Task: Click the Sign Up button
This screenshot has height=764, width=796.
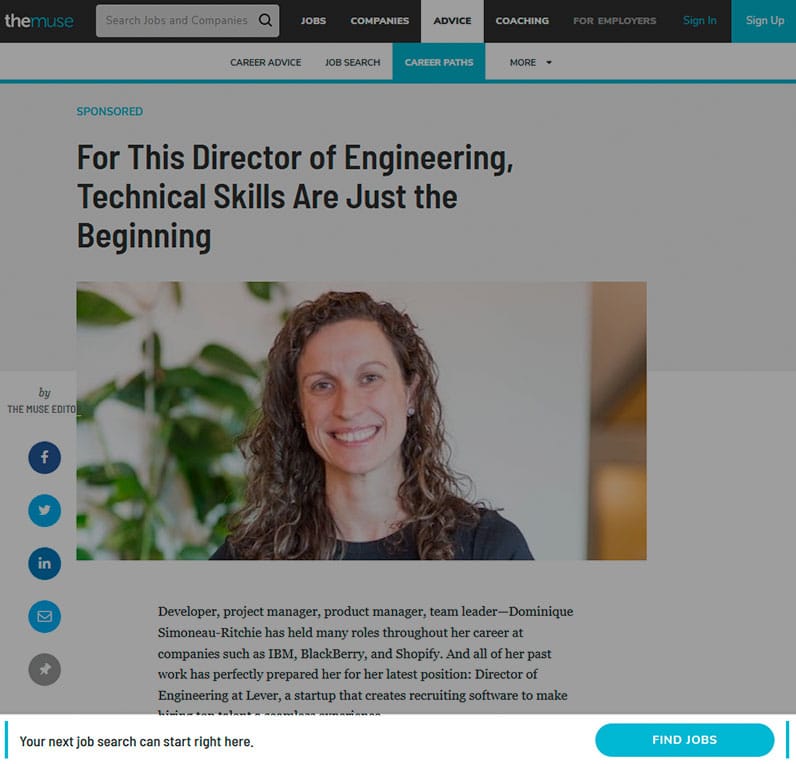Action: 764,21
